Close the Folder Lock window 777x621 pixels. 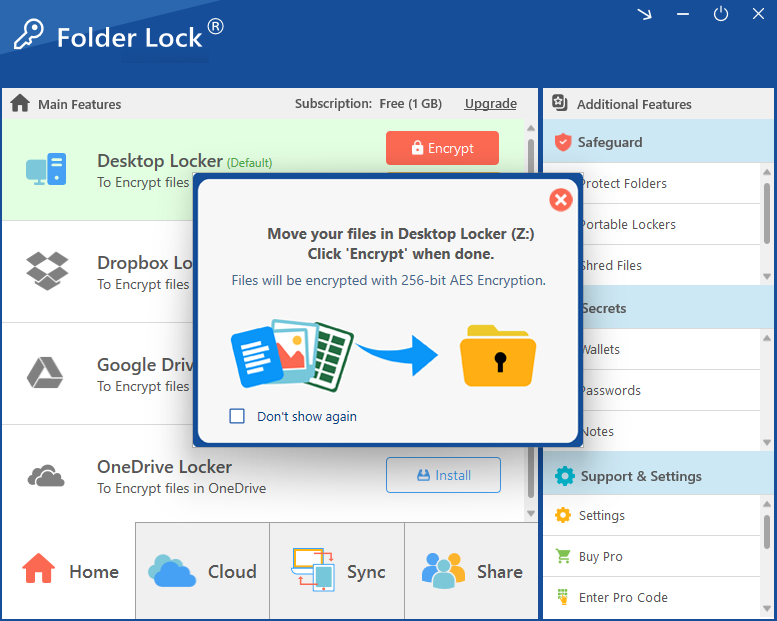click(x=758, y=14)
